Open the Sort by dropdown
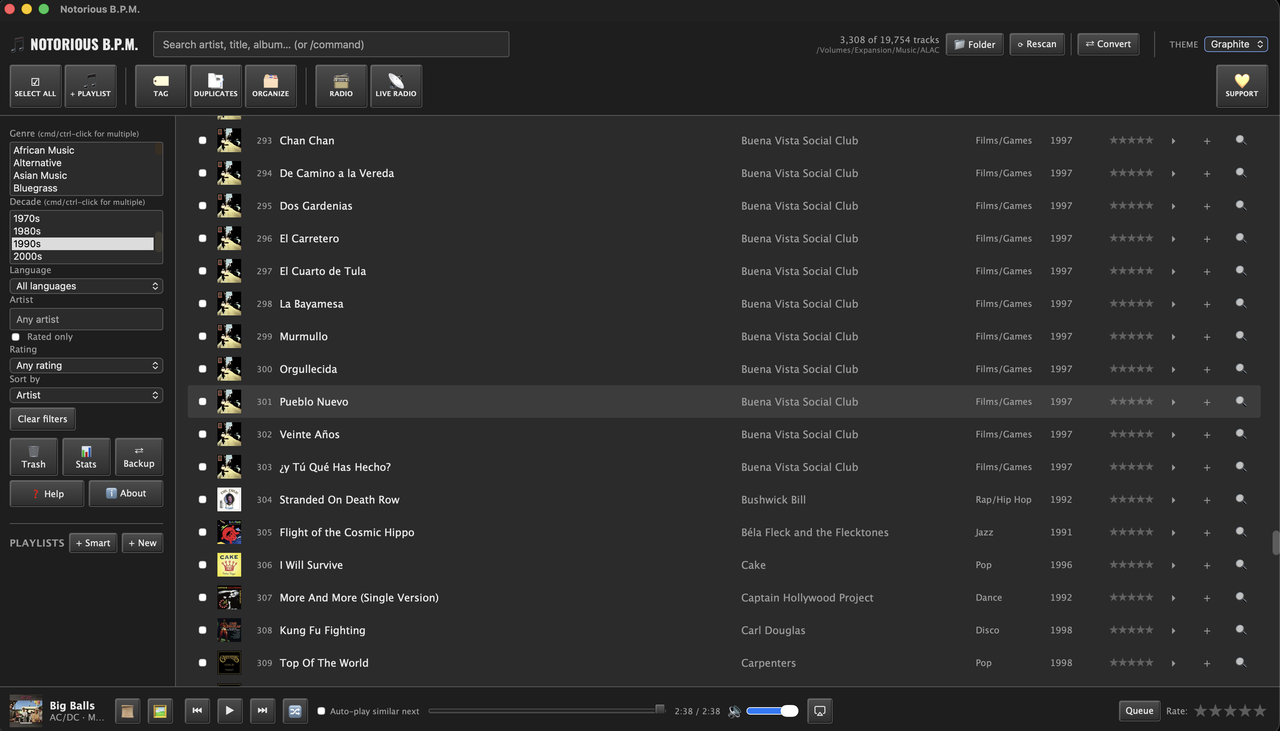 pos(86,395)
